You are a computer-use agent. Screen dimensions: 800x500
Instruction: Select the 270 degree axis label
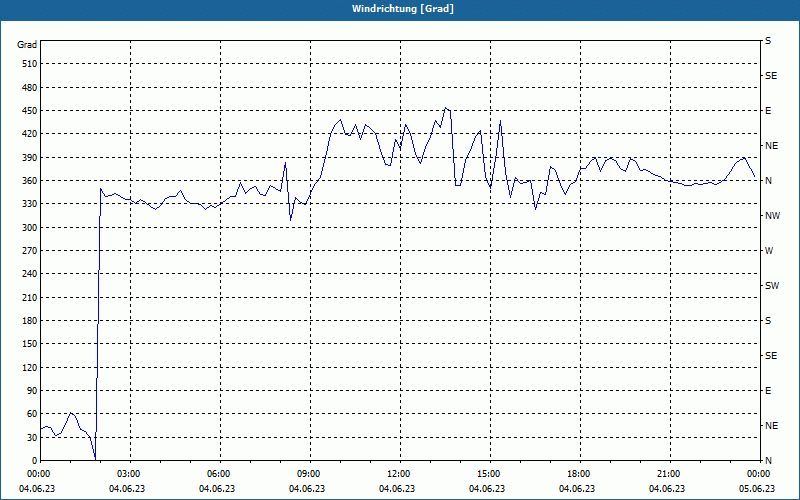[x=30, y=251]
